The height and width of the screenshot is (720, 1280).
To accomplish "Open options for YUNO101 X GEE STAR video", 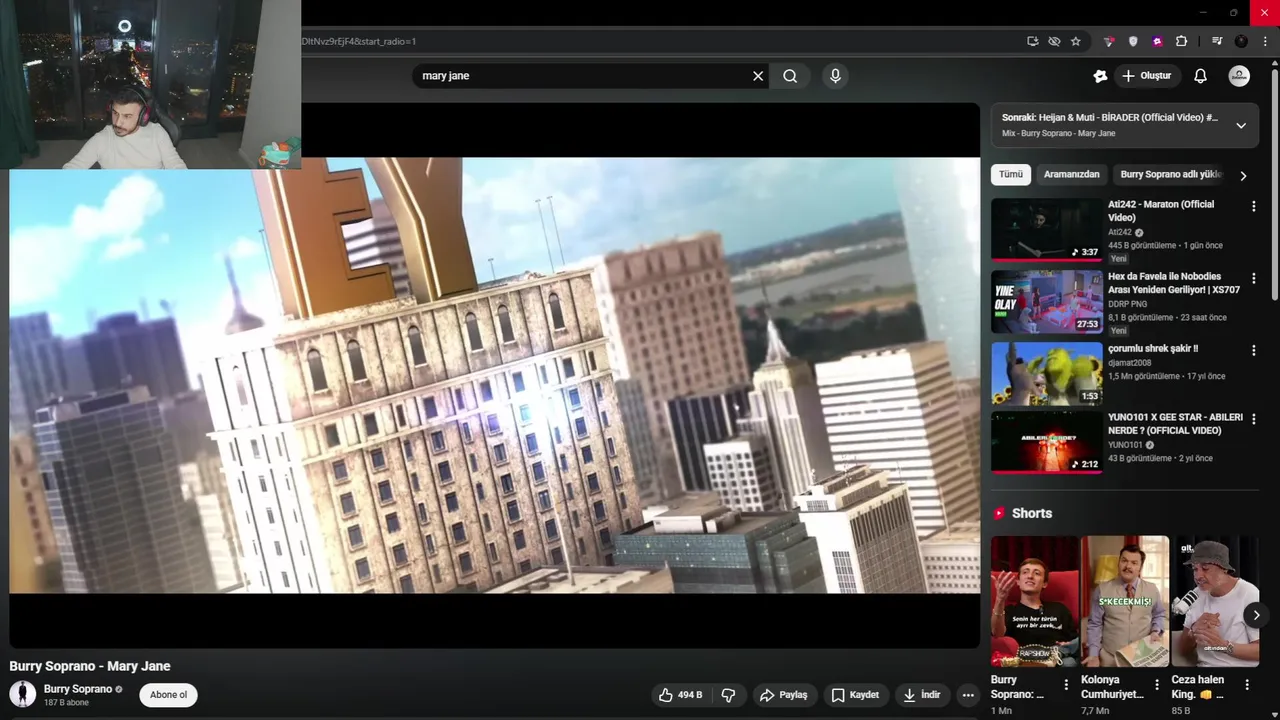I will [x=1253, y=418].
